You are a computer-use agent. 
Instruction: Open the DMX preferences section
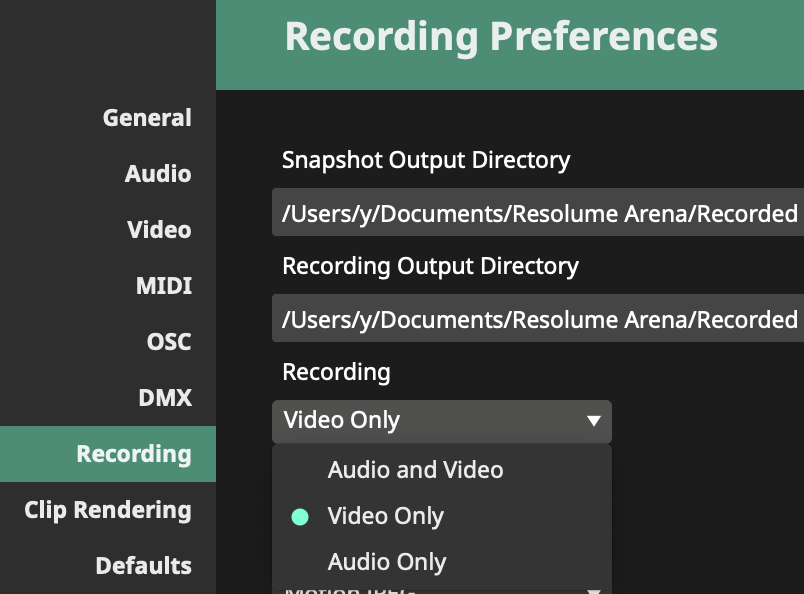[164, 398]
